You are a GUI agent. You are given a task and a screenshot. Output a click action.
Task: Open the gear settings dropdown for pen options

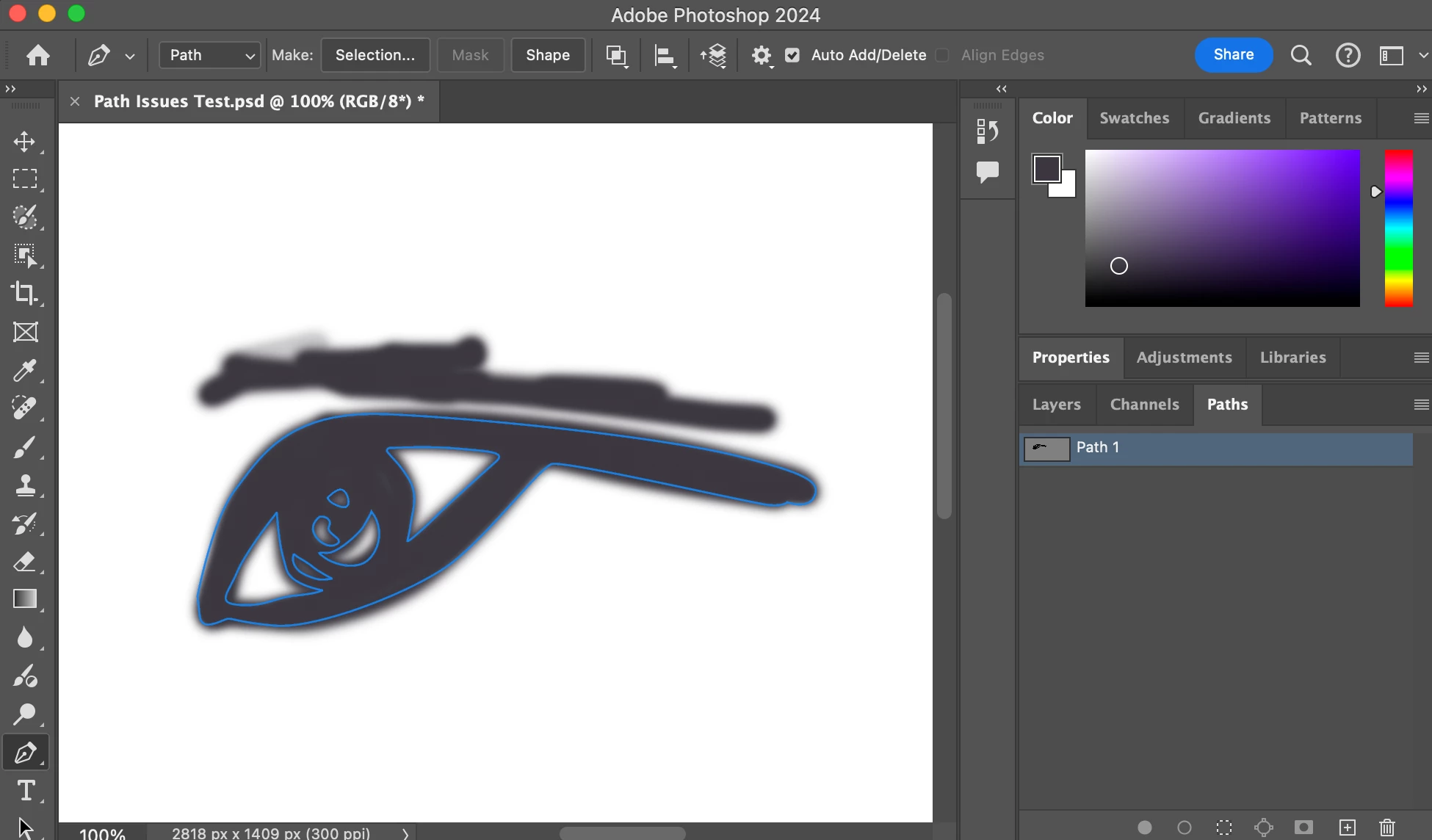click(762, 56)
